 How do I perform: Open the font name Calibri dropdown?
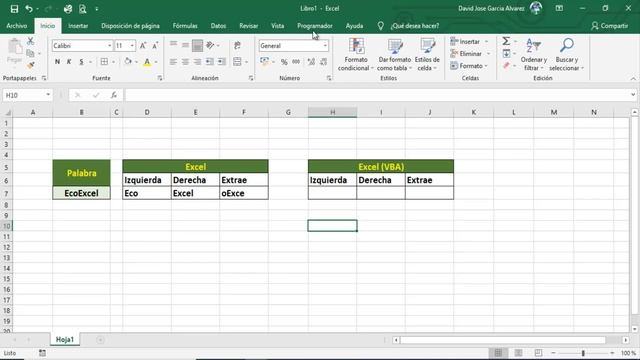109,46
